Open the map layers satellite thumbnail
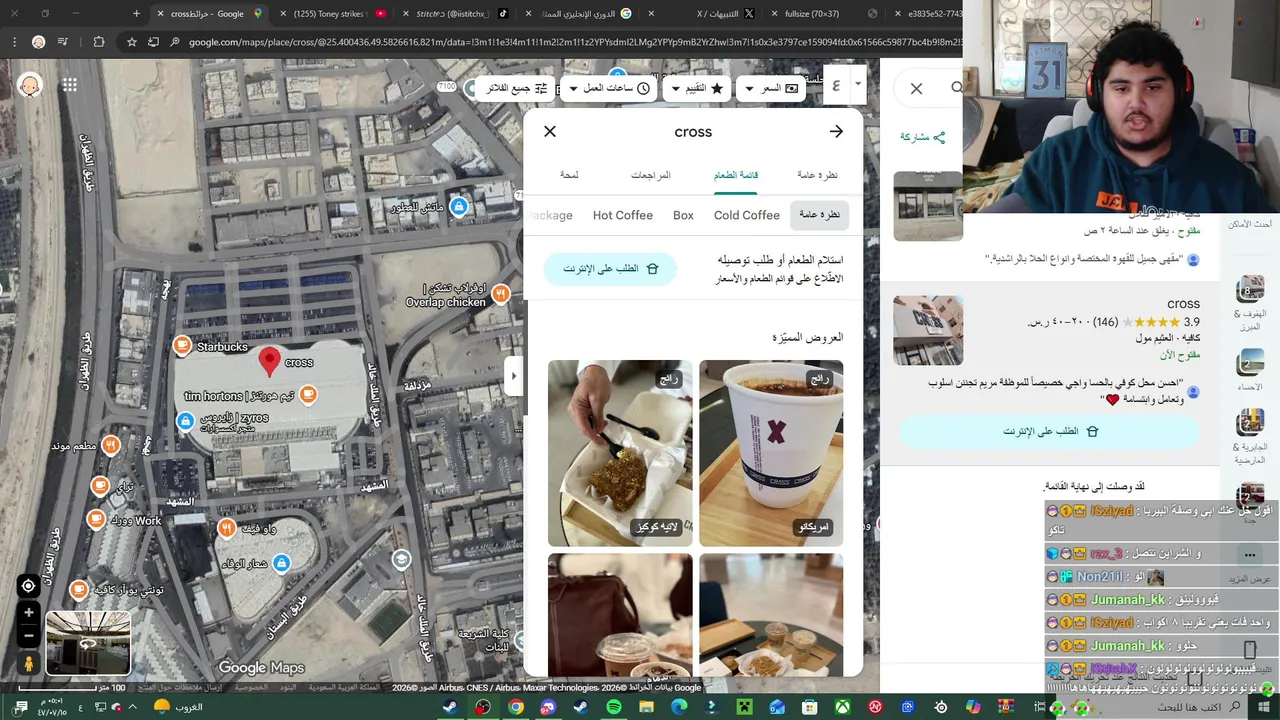The height and width of the screenshot is (720, 1280). [x=88, y=643]
